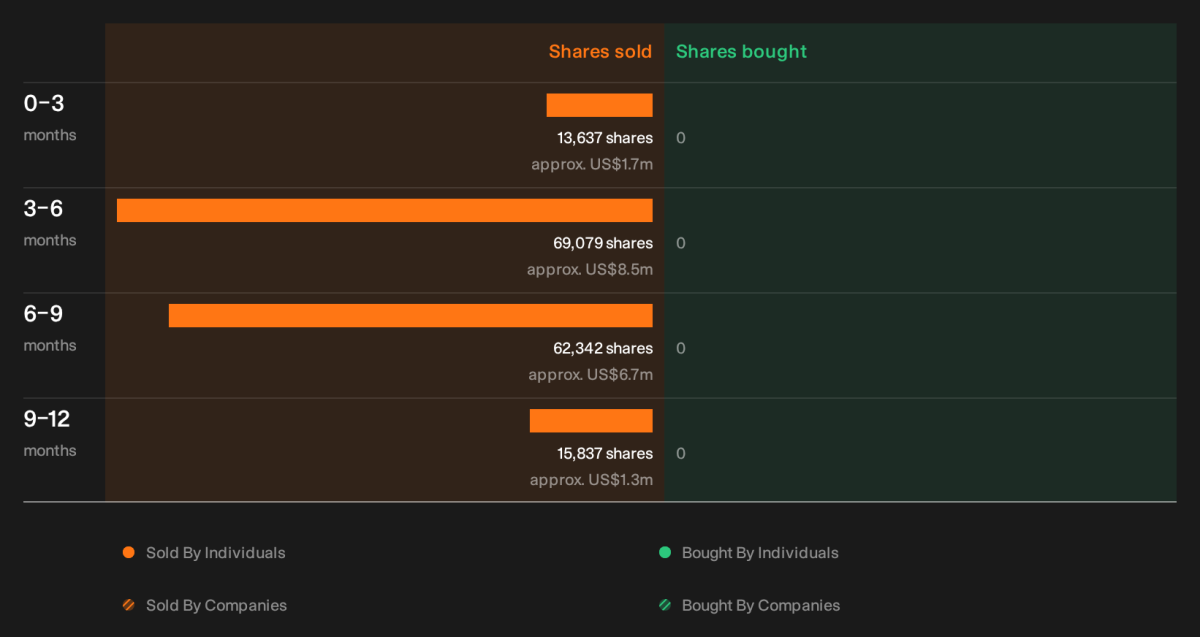The height and width of the screenshot is (637, 1200).
Task: Click the 13,637 shares value
Action: click(x=605, y=138)
